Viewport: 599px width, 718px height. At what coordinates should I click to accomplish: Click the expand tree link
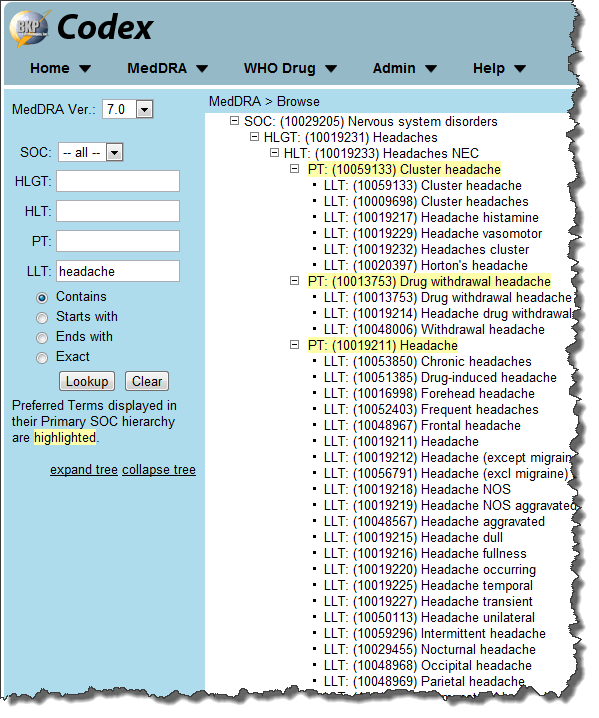[84, 470]
